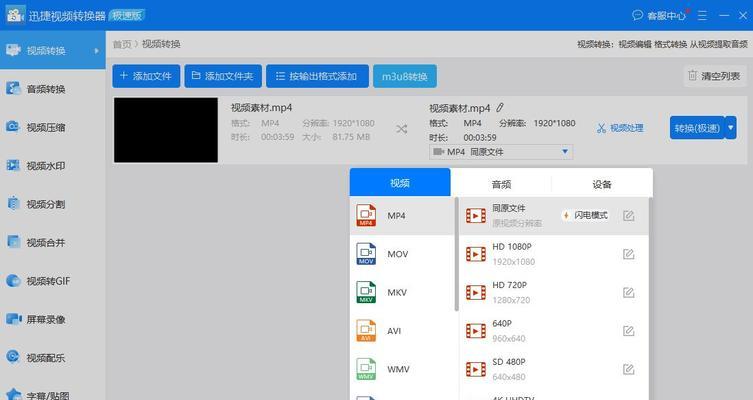Click 按输出格式添加 button
Image resolution: width=753 pixels, height=400 pixels.
pyautogui.click(x=317, y=76)
